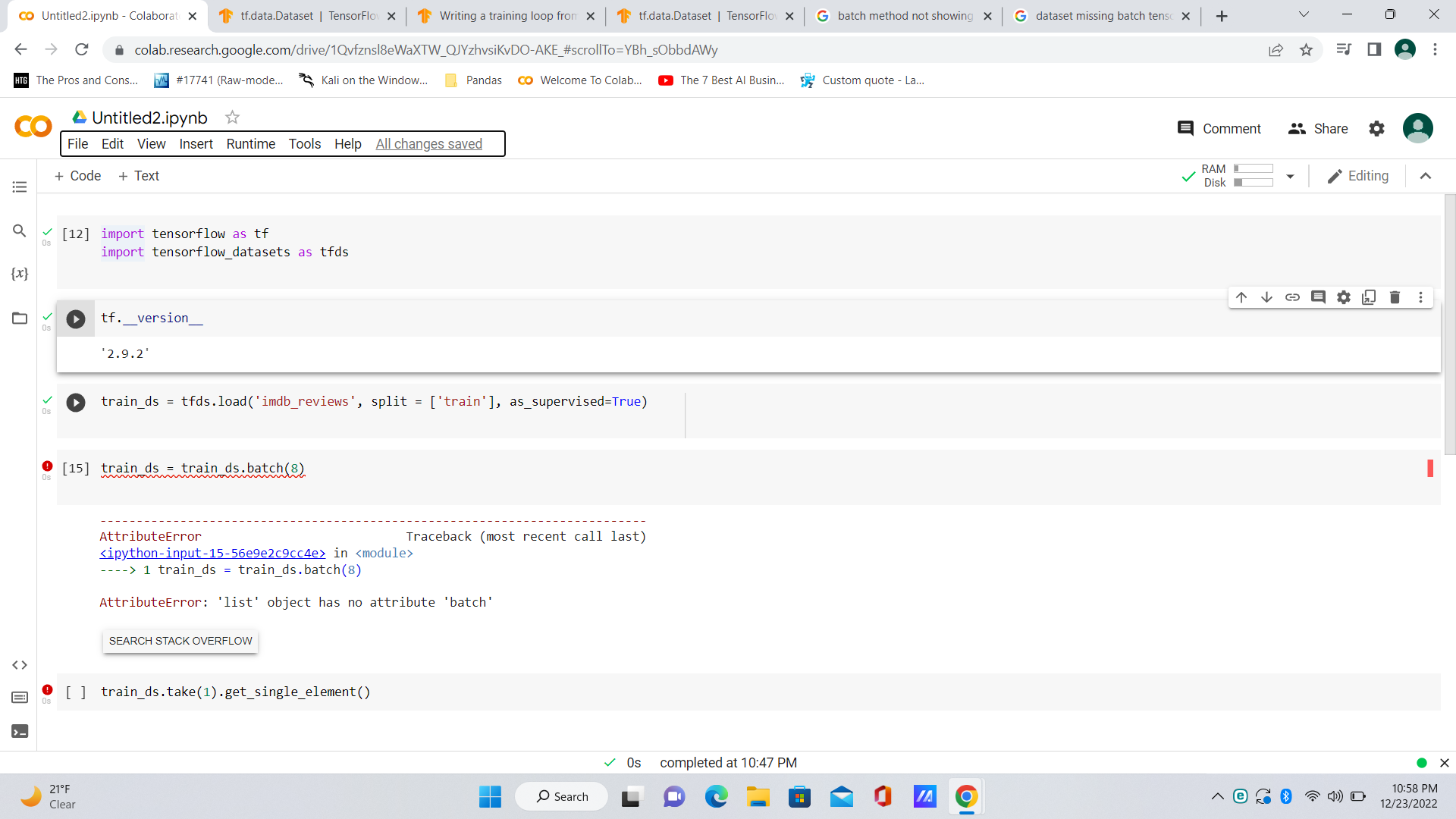Click the Disk usage bar
Screen dimensions: 1456x819
(1253, 183)
